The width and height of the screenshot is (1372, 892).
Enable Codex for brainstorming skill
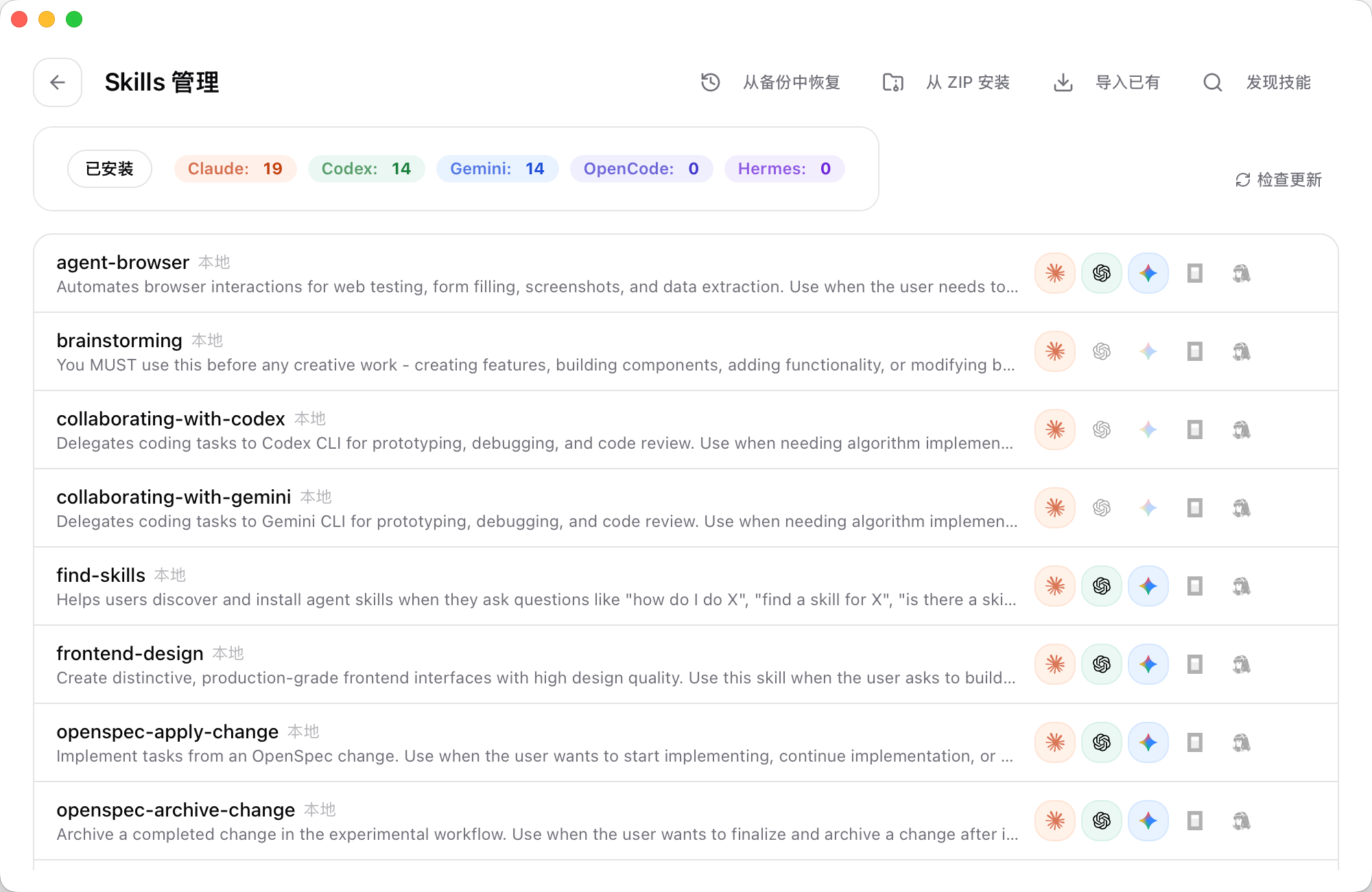point(1102,351)
